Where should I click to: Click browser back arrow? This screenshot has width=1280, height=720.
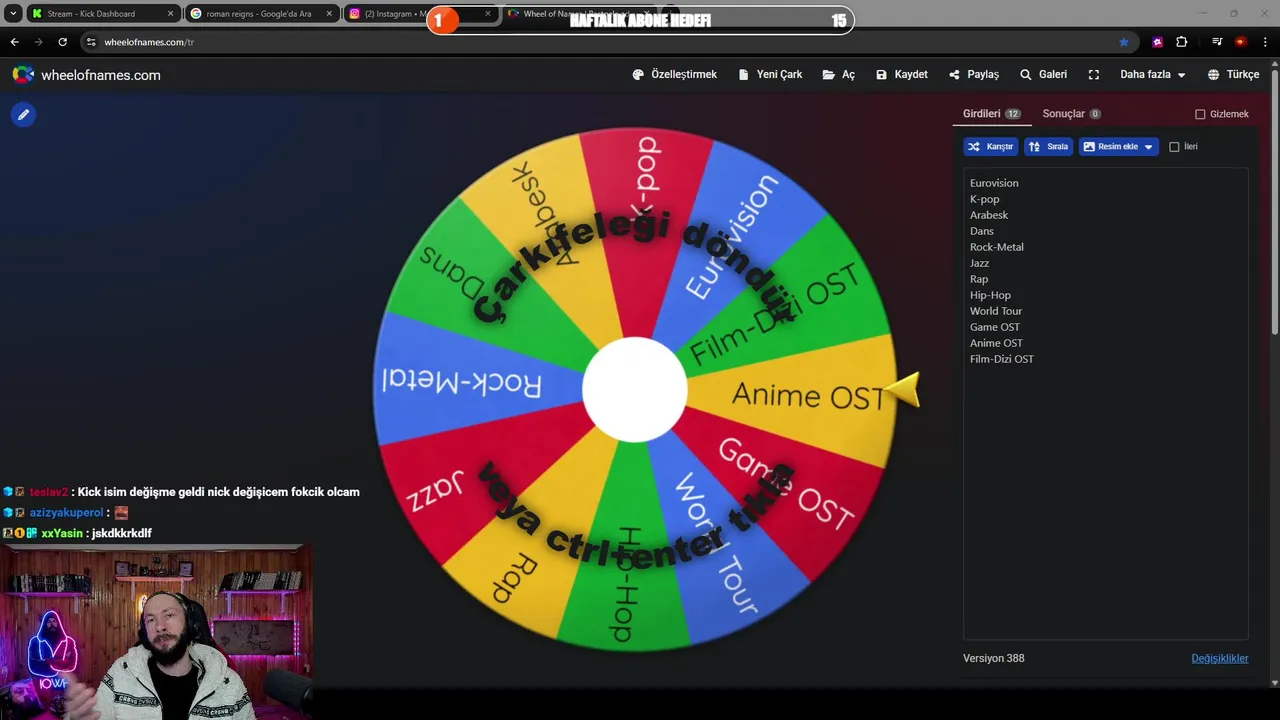pyautogui.click(x=14, y=42)
